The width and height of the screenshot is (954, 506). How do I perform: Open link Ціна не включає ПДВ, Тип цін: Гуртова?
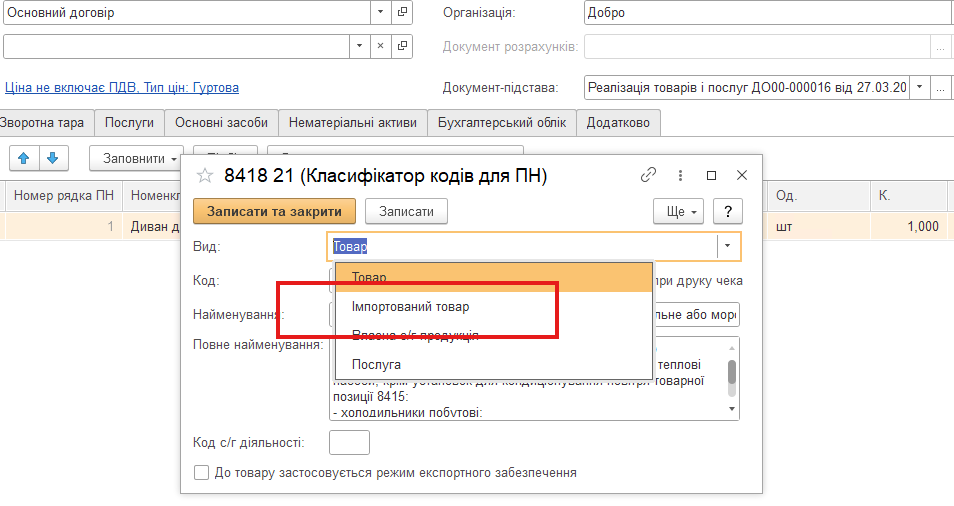point(122,88)
